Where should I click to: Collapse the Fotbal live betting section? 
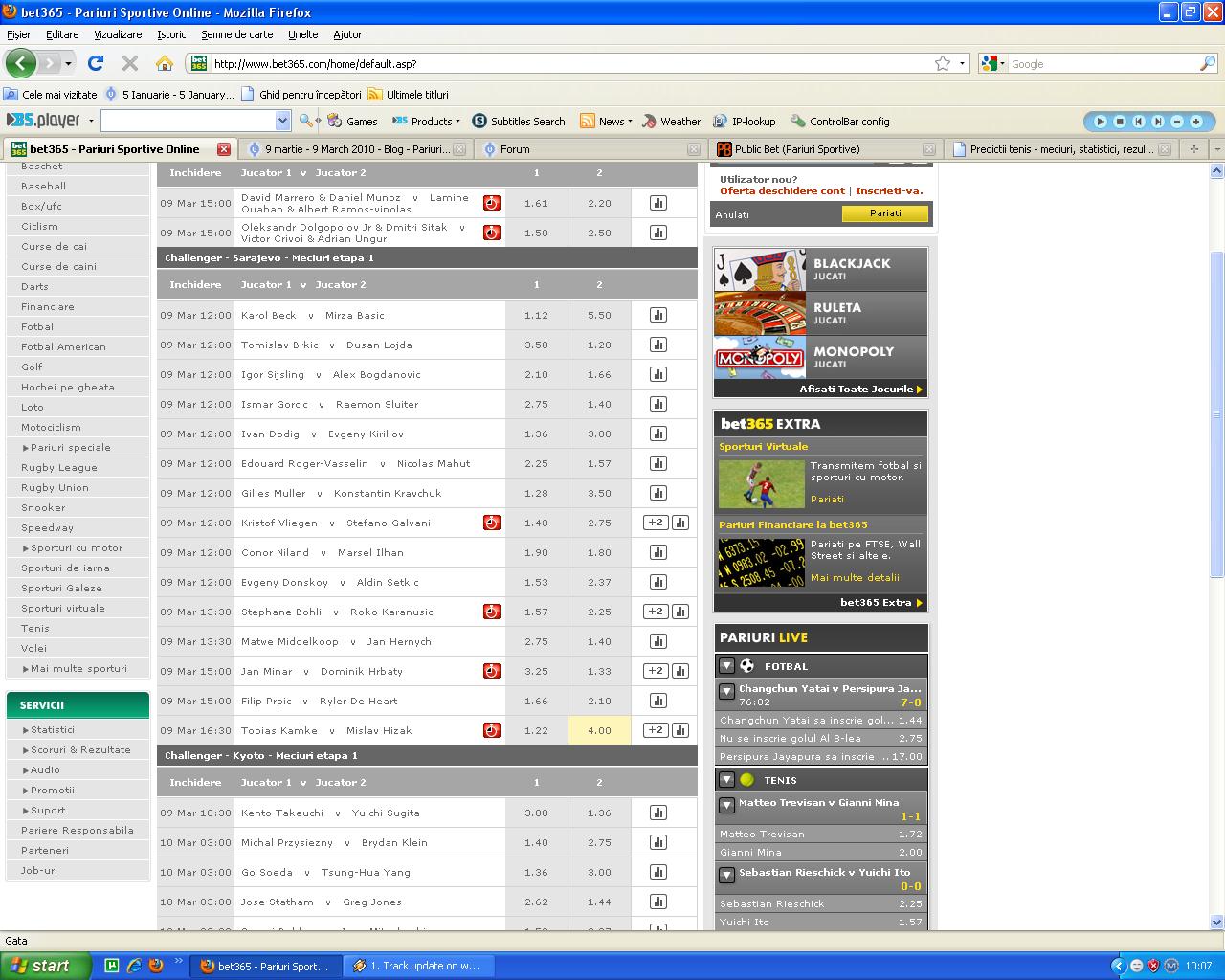pos(726,666)
